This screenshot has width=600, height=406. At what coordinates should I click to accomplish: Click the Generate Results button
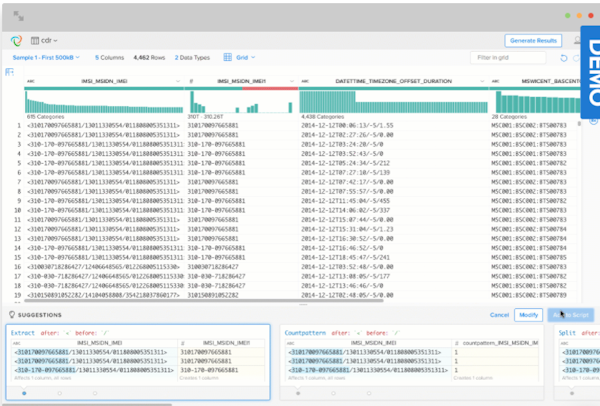click(x=532, y=40)
